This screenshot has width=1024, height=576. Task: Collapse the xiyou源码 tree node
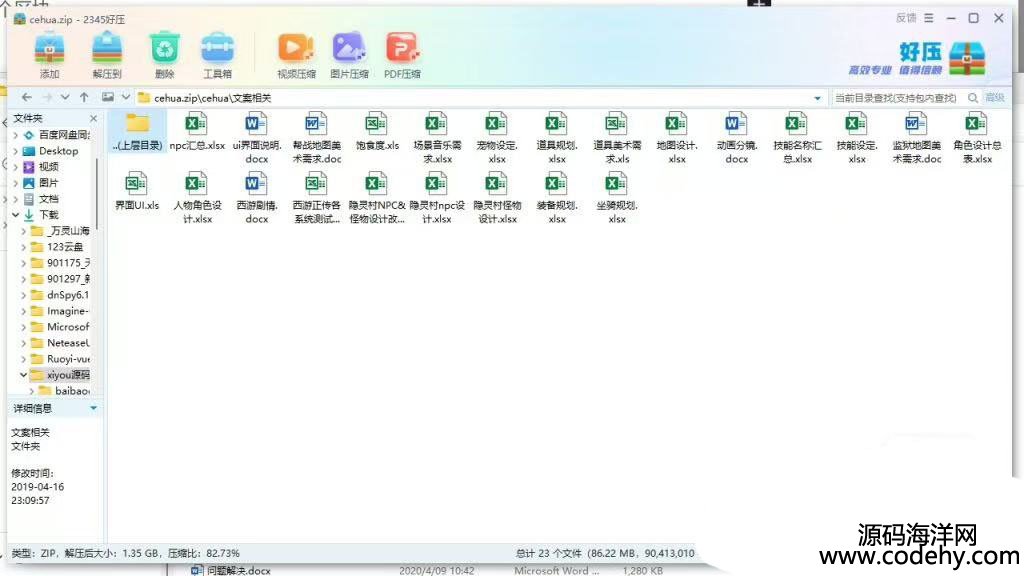(x=24, y=375)
